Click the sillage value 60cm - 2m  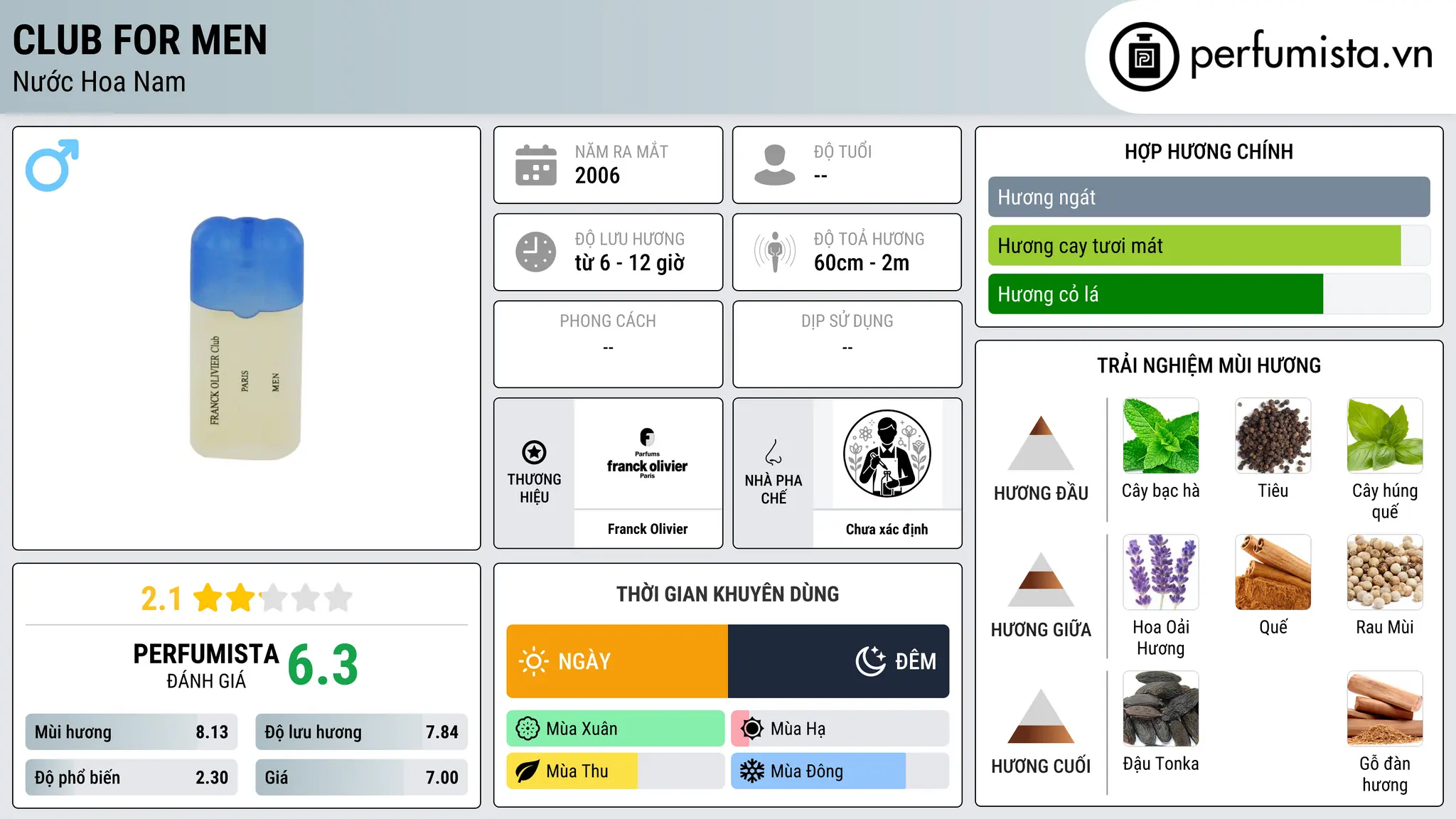point(862,263)
